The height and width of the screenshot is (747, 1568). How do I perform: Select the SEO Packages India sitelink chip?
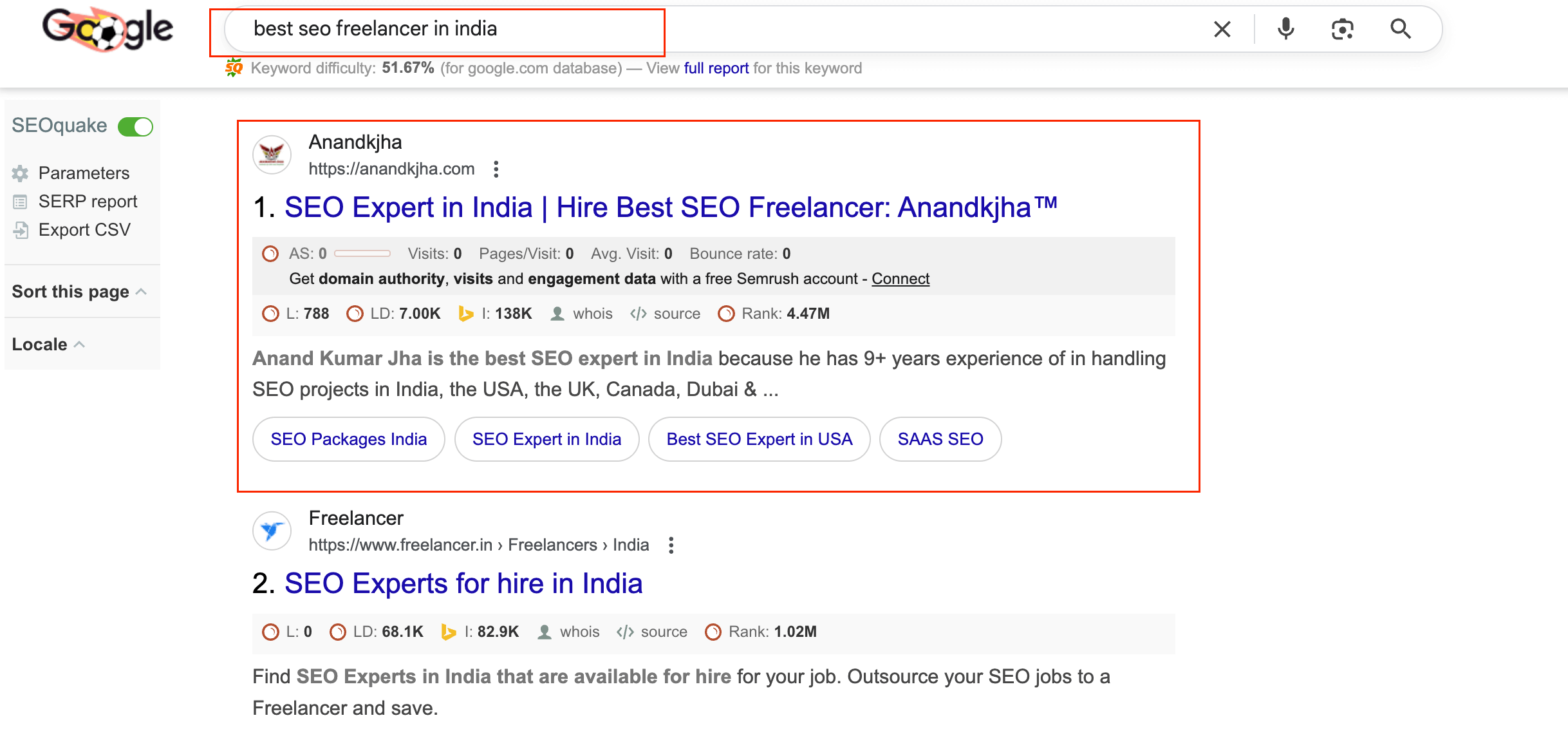[348, 439]
